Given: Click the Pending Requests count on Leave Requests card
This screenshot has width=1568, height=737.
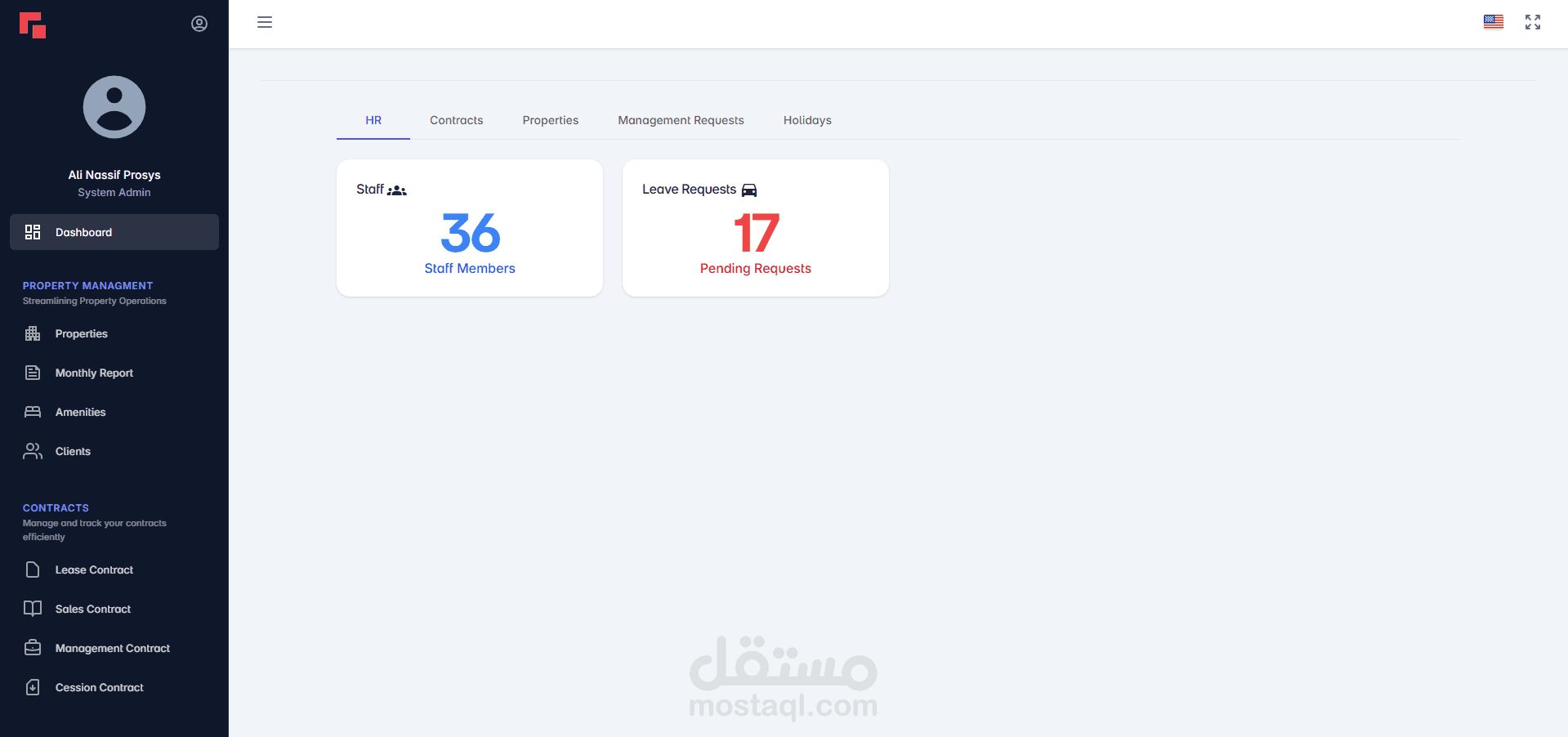Looking at the screenshot, I should point(755,234).
